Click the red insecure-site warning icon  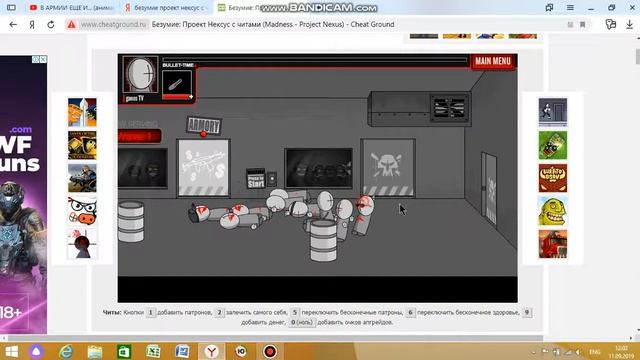pos(71,24)
